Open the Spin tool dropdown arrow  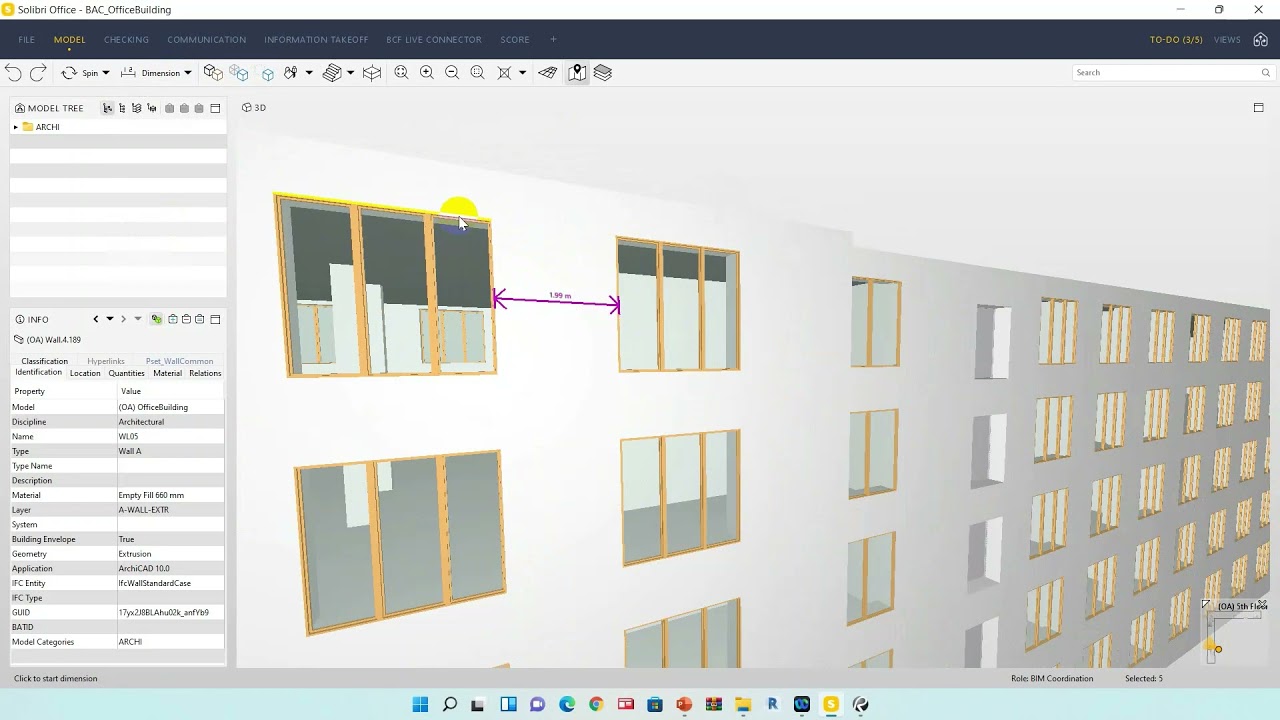[x=106, y=73]
